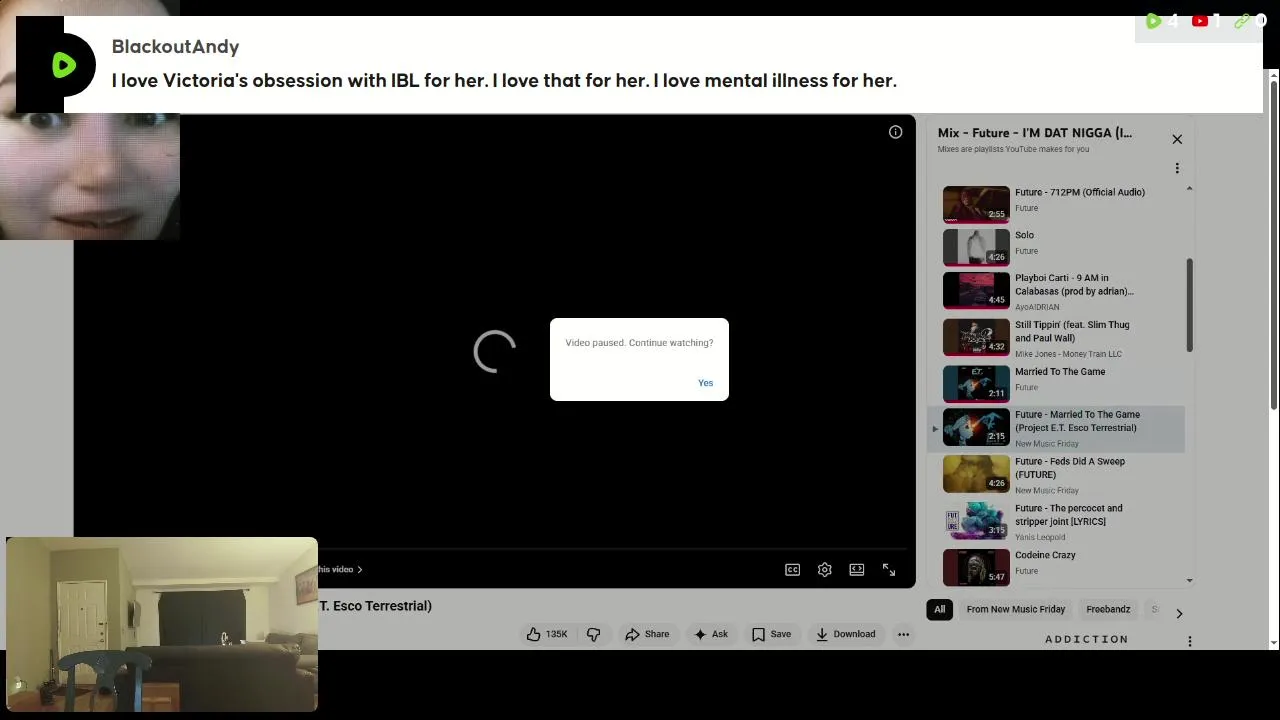The height and width of the screenshot is (720, 1280).
Task: Click the Yanis Leopold channel name
Action: (x=1040, y=537)
